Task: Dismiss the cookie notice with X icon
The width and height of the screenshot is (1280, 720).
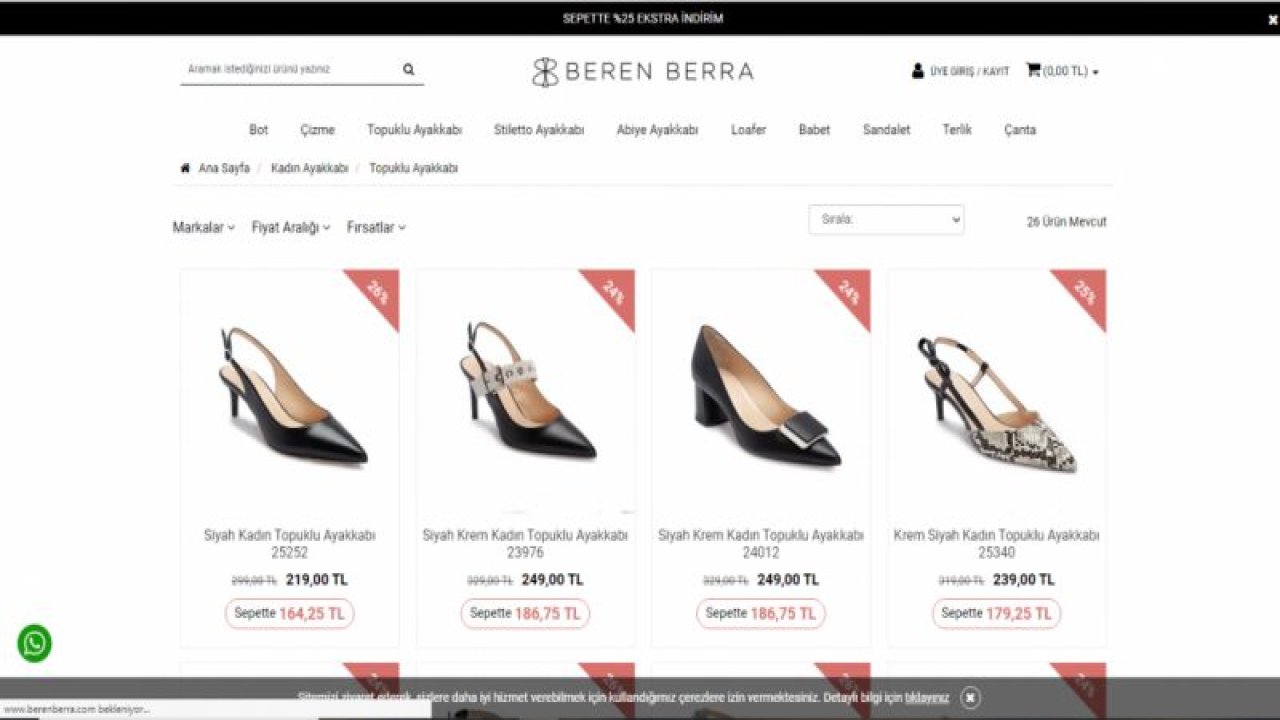Action: tap(970, 698)
